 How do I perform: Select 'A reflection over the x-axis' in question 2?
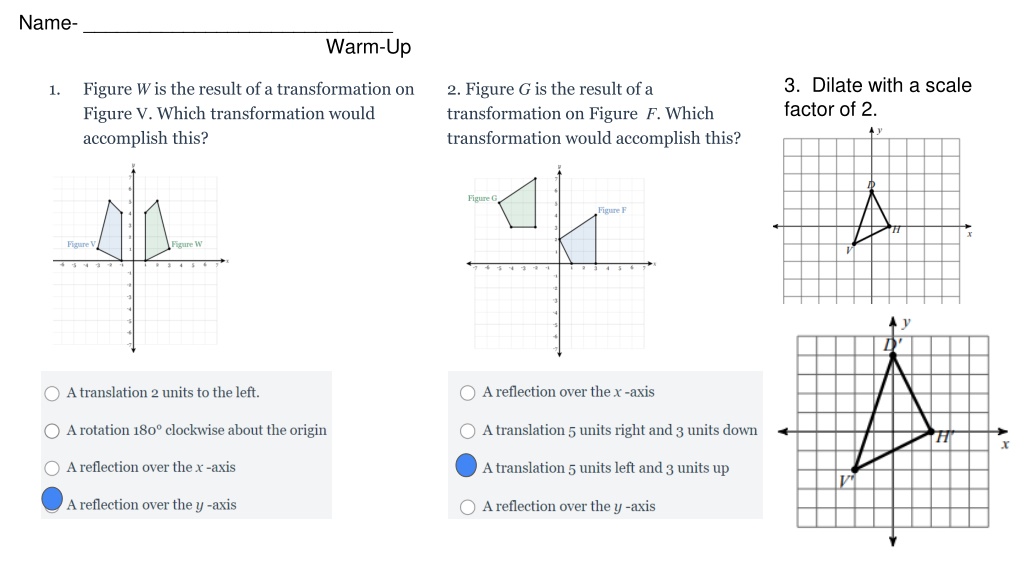pos(468,392)
